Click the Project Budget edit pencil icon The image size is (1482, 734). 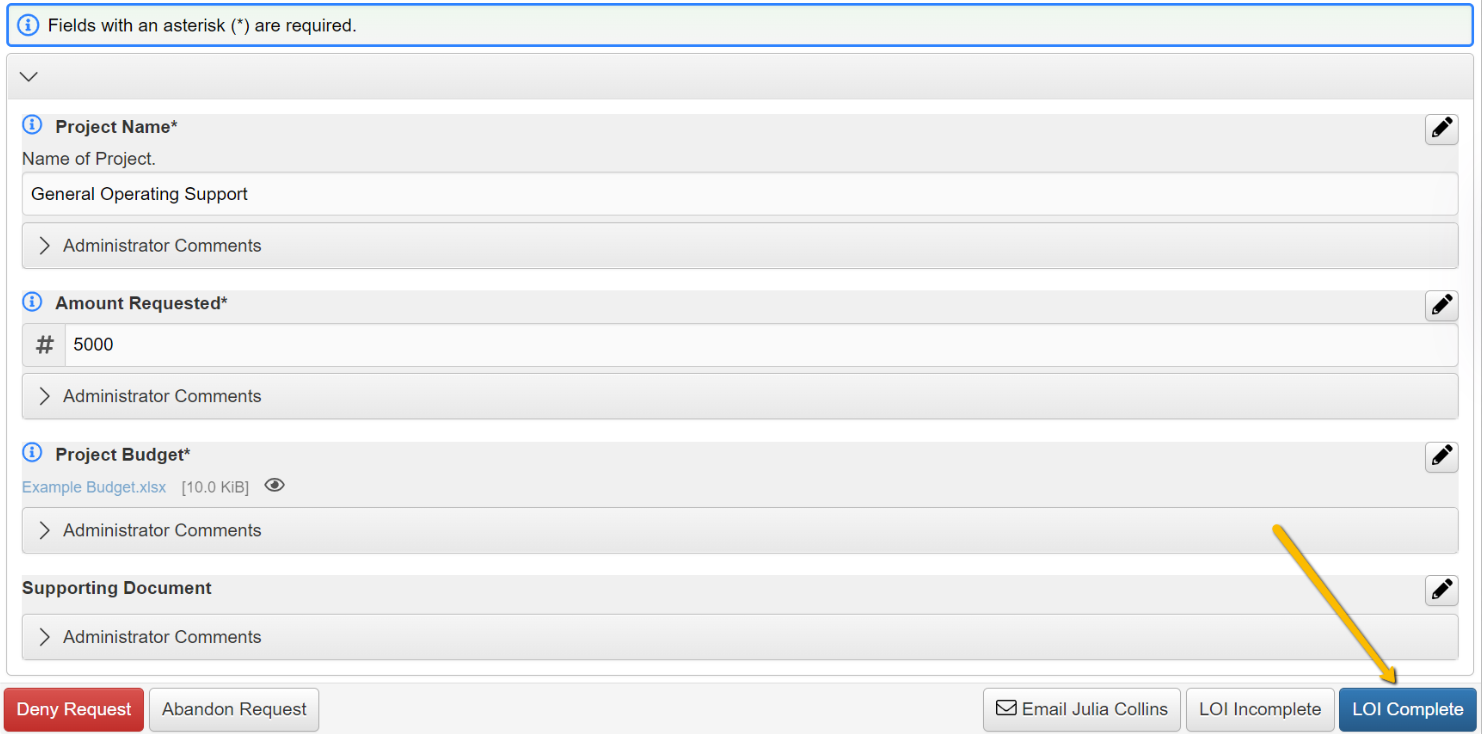(x=1441, y=456)
